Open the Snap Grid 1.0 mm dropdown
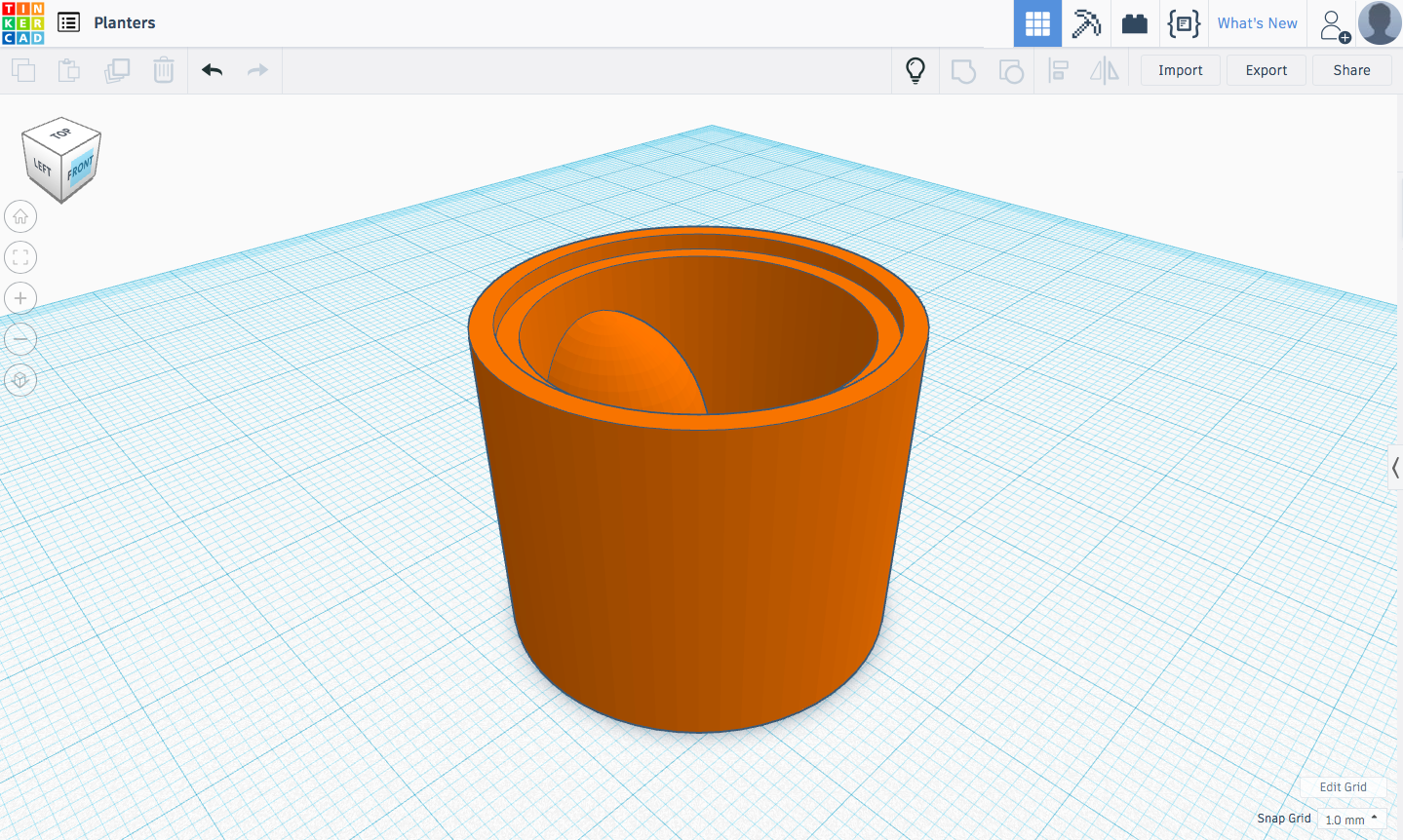 1351,820
